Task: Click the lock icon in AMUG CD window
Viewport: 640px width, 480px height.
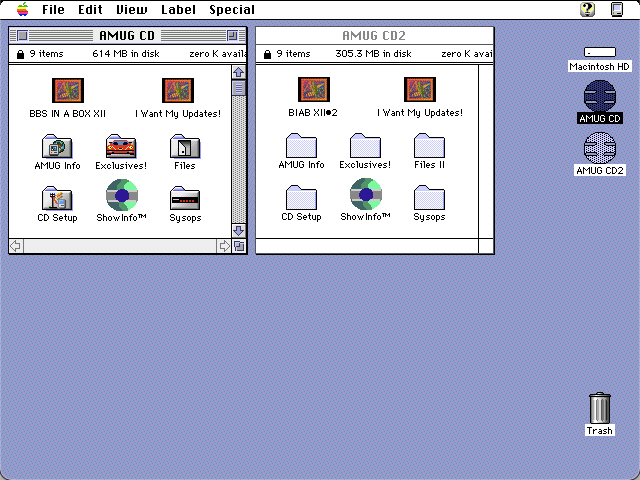Action: (20, 54)
